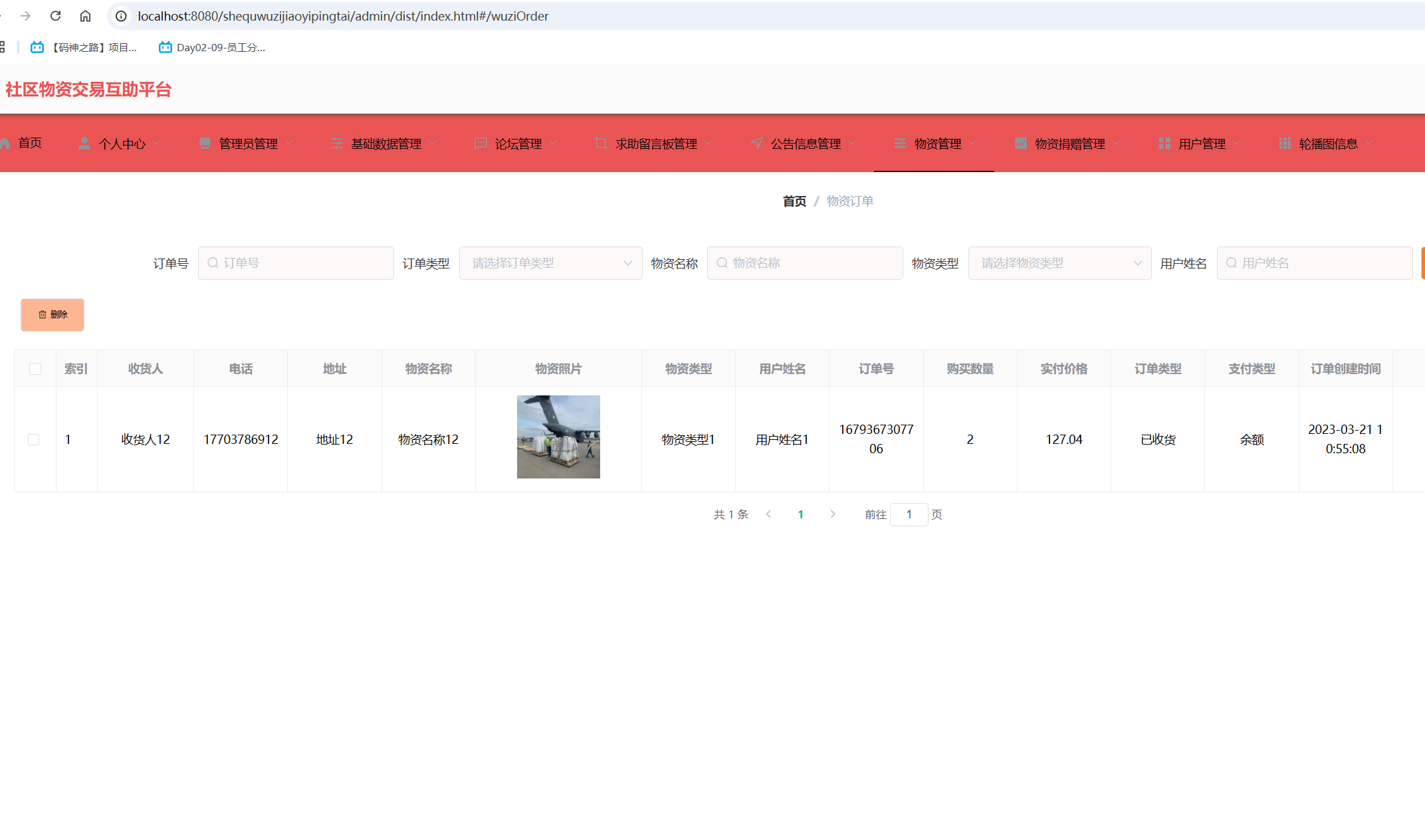1425x840 pixels.
Task: Click the 公告信息管理 paper plane icon
Action: pyautogui.click(x=756, y=144)
